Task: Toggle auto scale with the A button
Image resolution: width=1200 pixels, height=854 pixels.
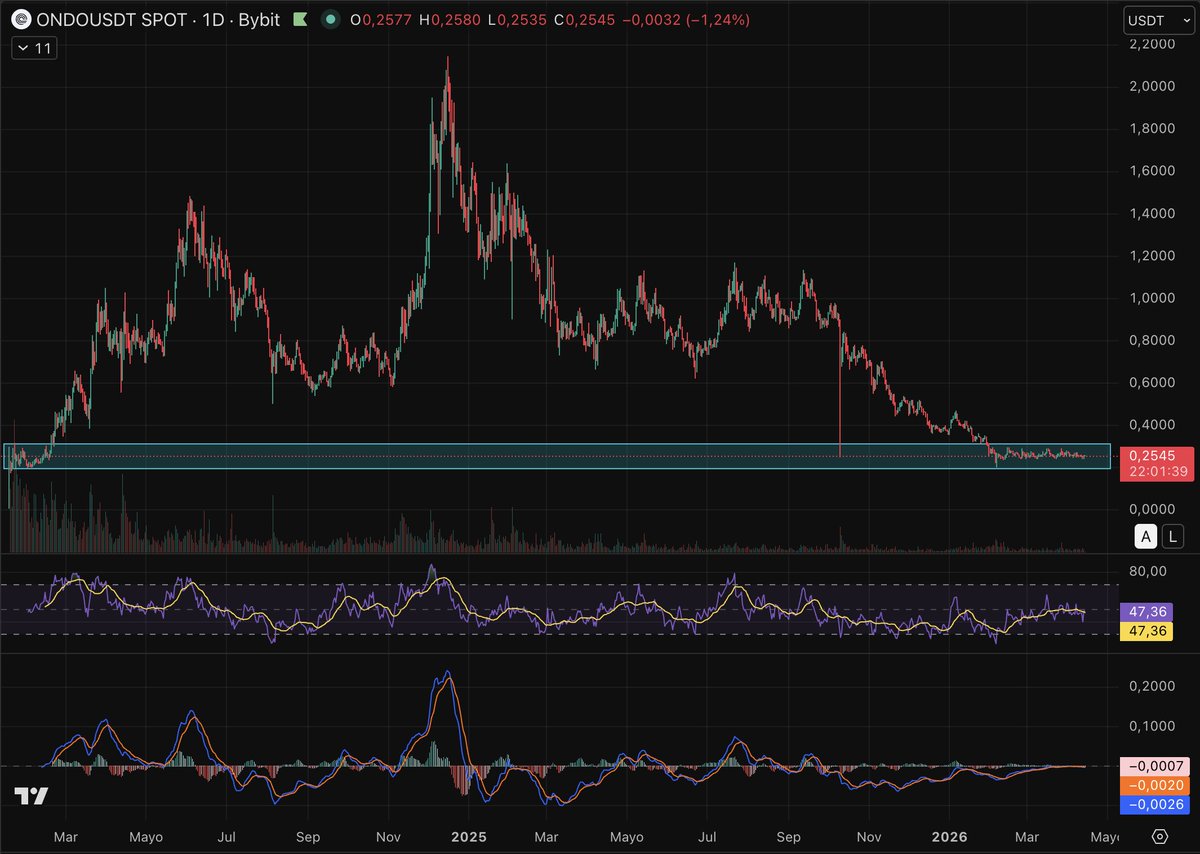Action: click(x=1146, y=537)
